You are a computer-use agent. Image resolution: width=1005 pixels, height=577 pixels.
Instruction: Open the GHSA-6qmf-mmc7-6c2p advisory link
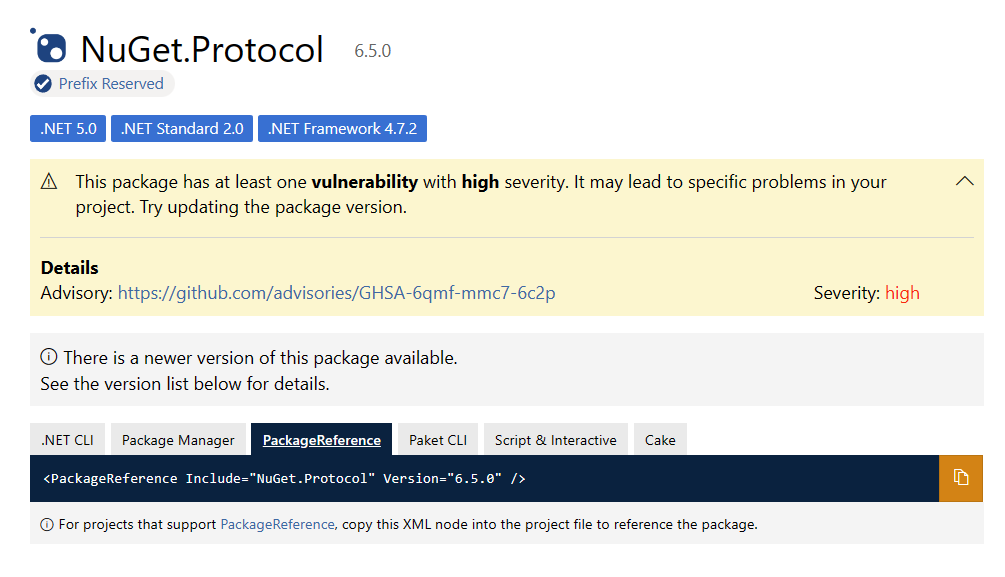tap(336, 292)
